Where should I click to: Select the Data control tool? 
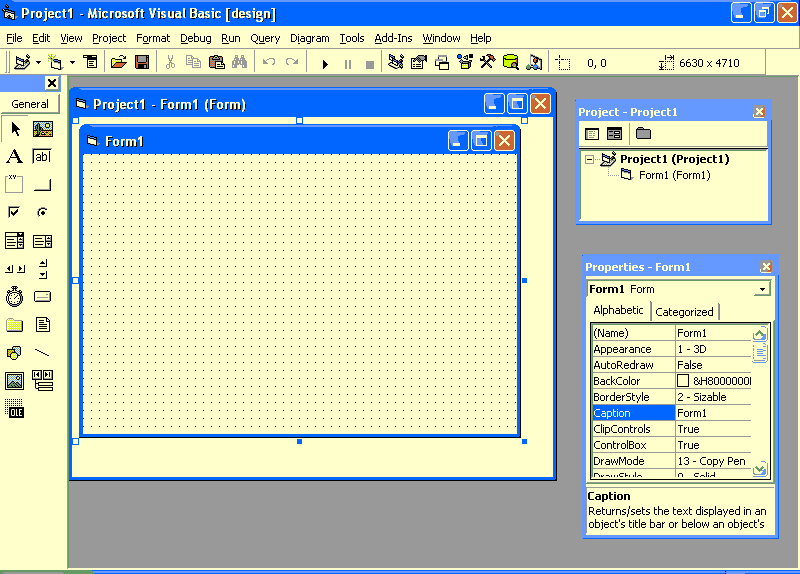pyautogui.click(x=43, y=380)
